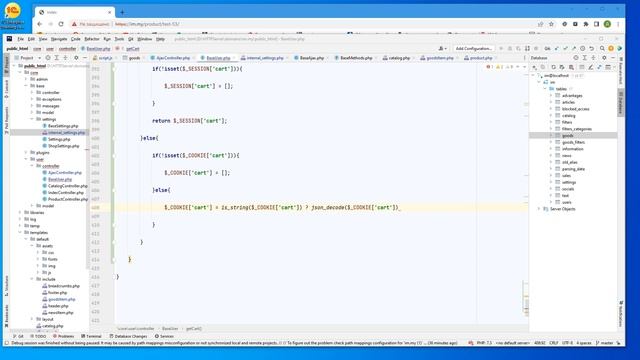Screen dimensions: 640x360
Task: Click the UTF-8 encoding in status bar
Action: (567, 343)
